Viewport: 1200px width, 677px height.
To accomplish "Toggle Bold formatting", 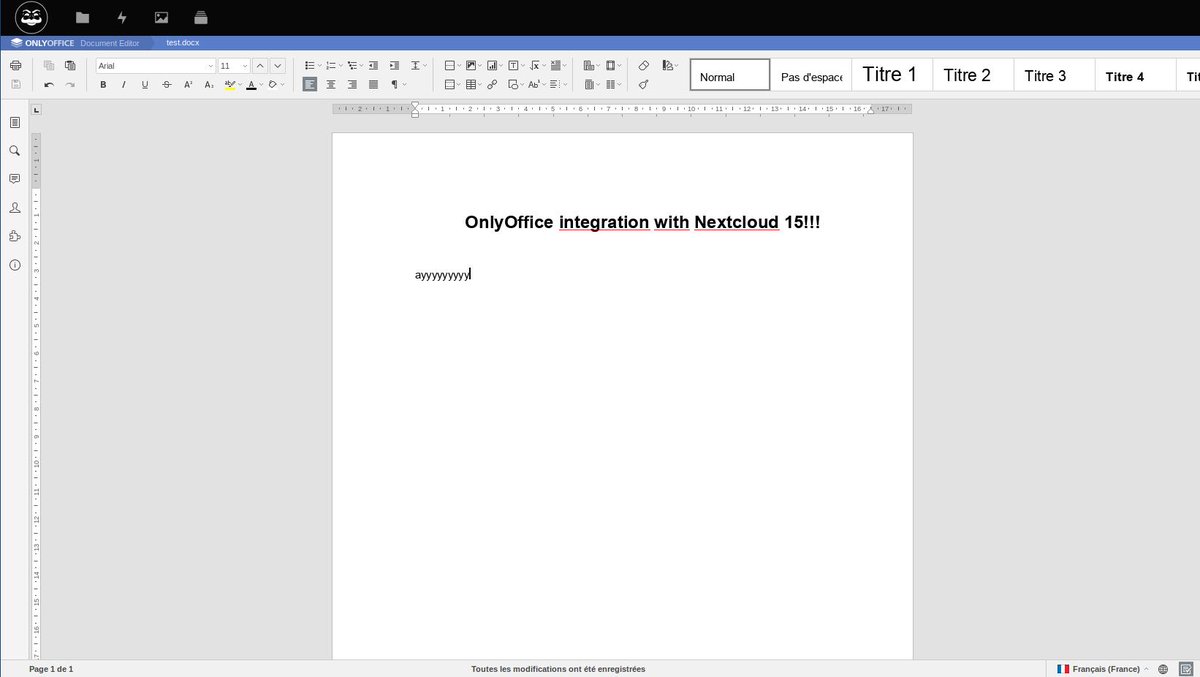I will [x=103, y=84].
